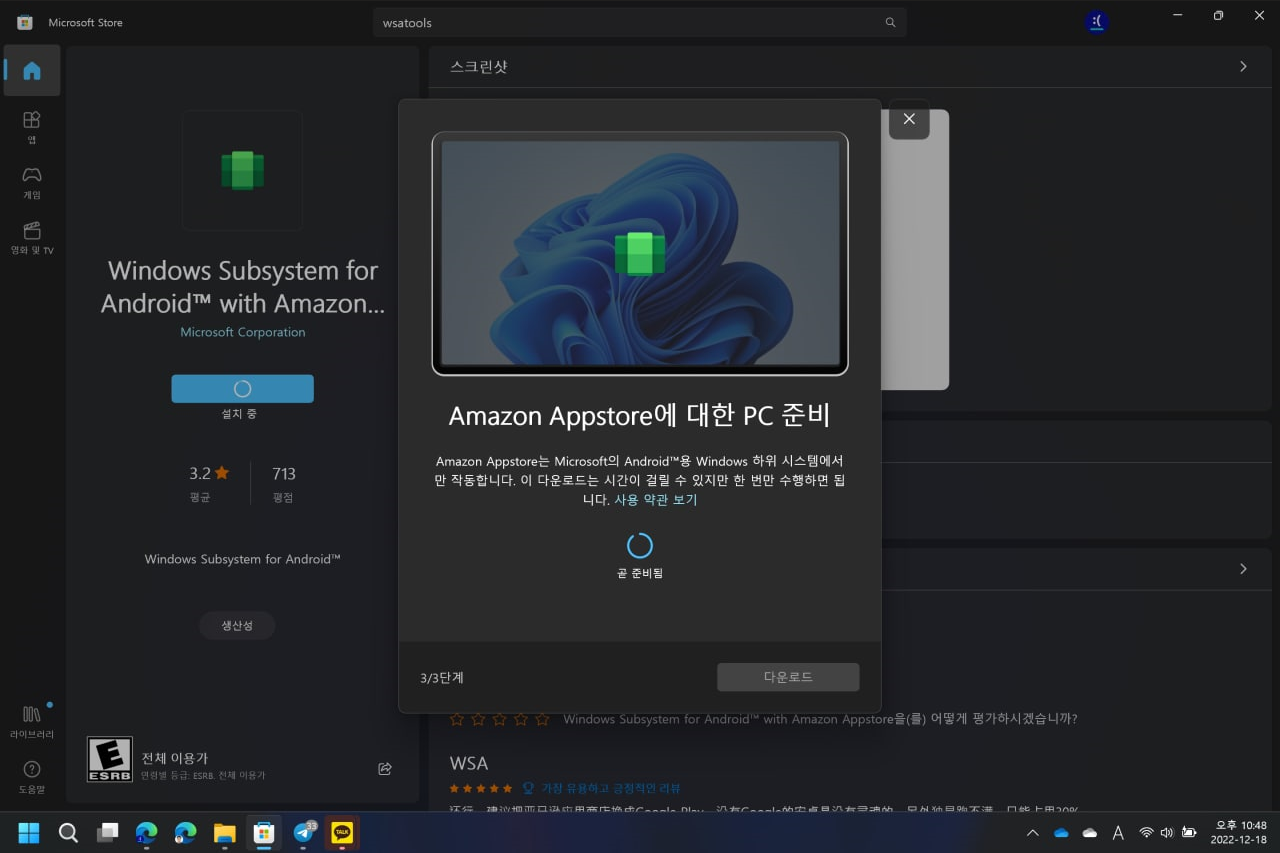The width and height of the screenshot is (1280, 853).
Task: Click the progress spinner in the dialog
Action: pyautogui.click(x=640, y=545)
